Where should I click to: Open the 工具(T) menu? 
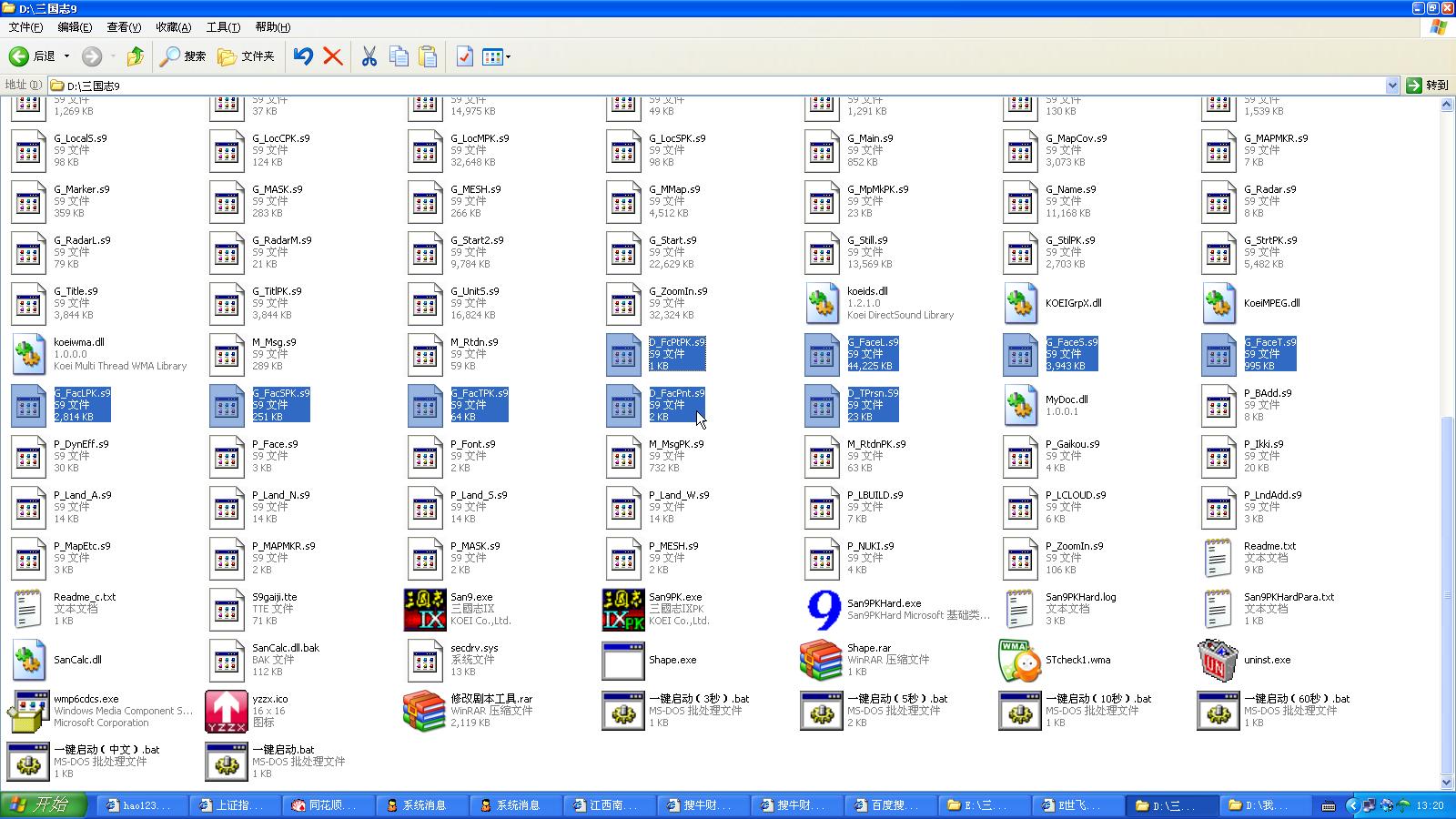223,27
